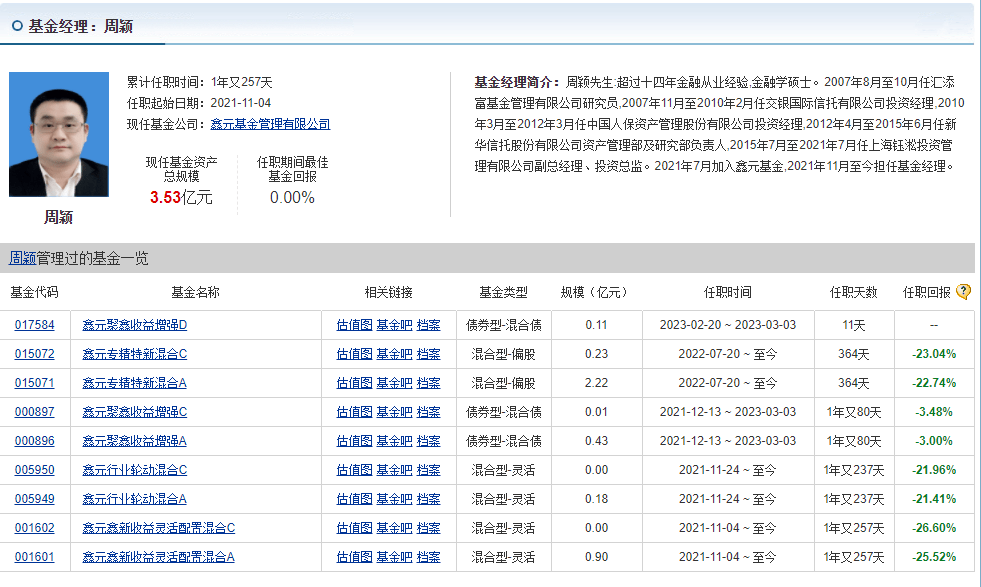The image size is (981, 587).
Task: View 估值图 for fund 015071
Action: coord(354,383)
